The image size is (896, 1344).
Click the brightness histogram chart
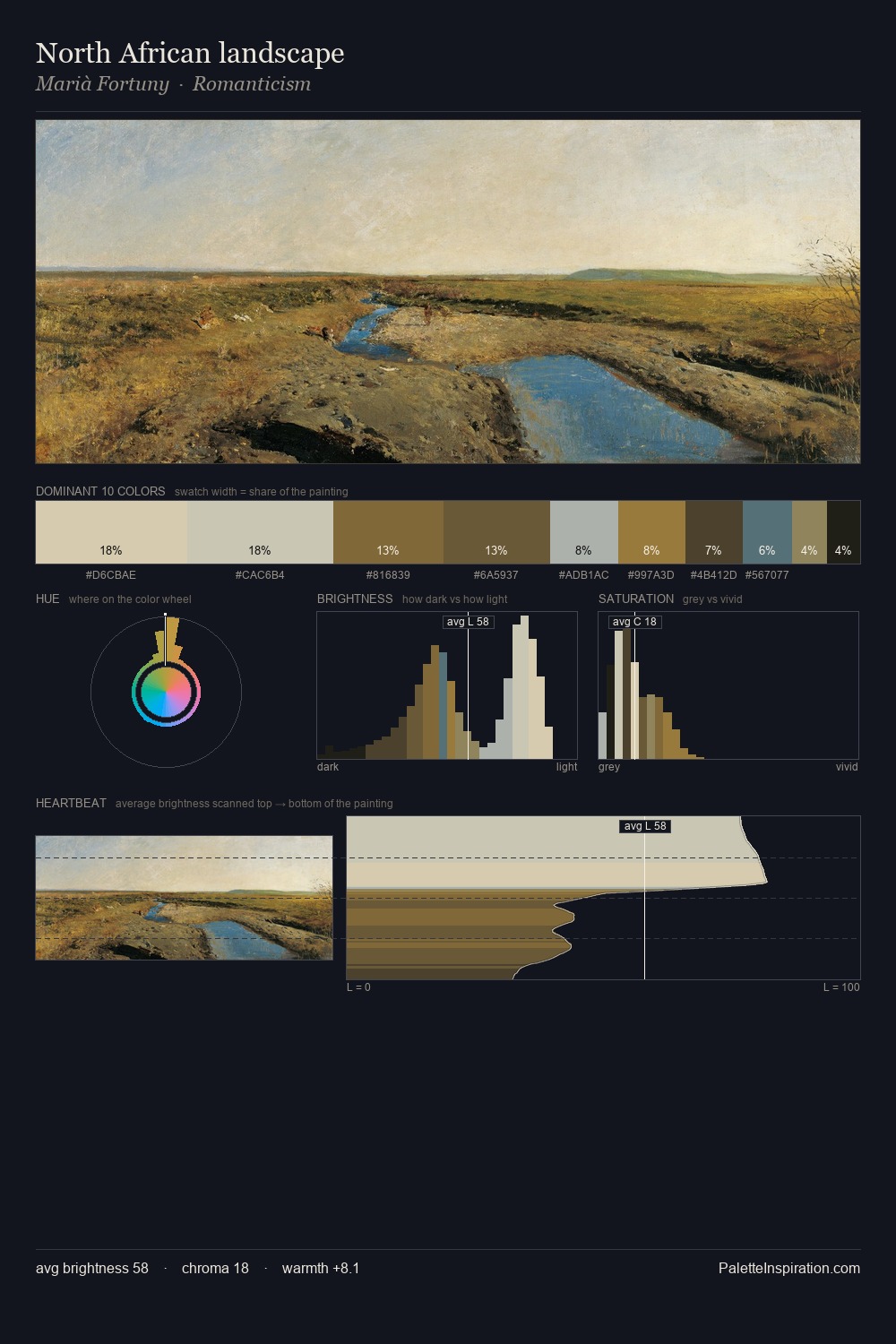click(447, 685)
